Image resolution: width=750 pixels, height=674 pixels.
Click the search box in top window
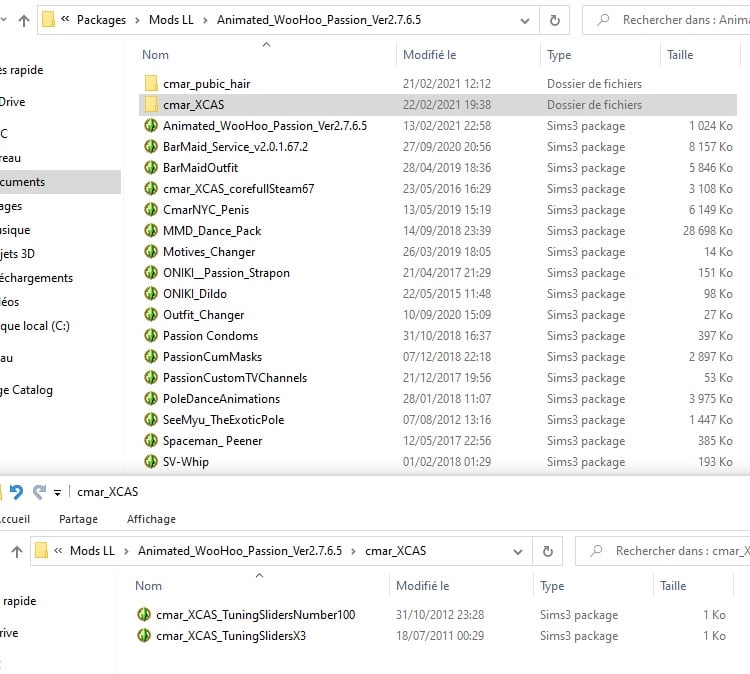pos(666,20)
